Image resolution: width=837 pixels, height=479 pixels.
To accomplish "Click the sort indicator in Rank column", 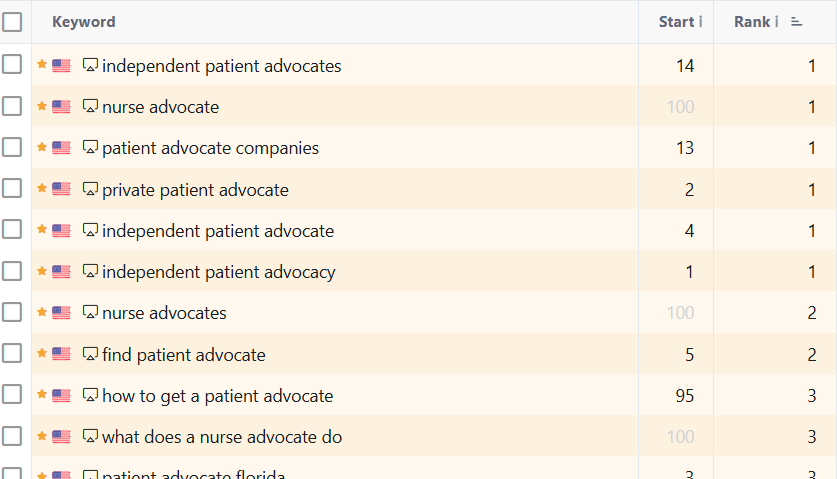I will coord(797,22).
